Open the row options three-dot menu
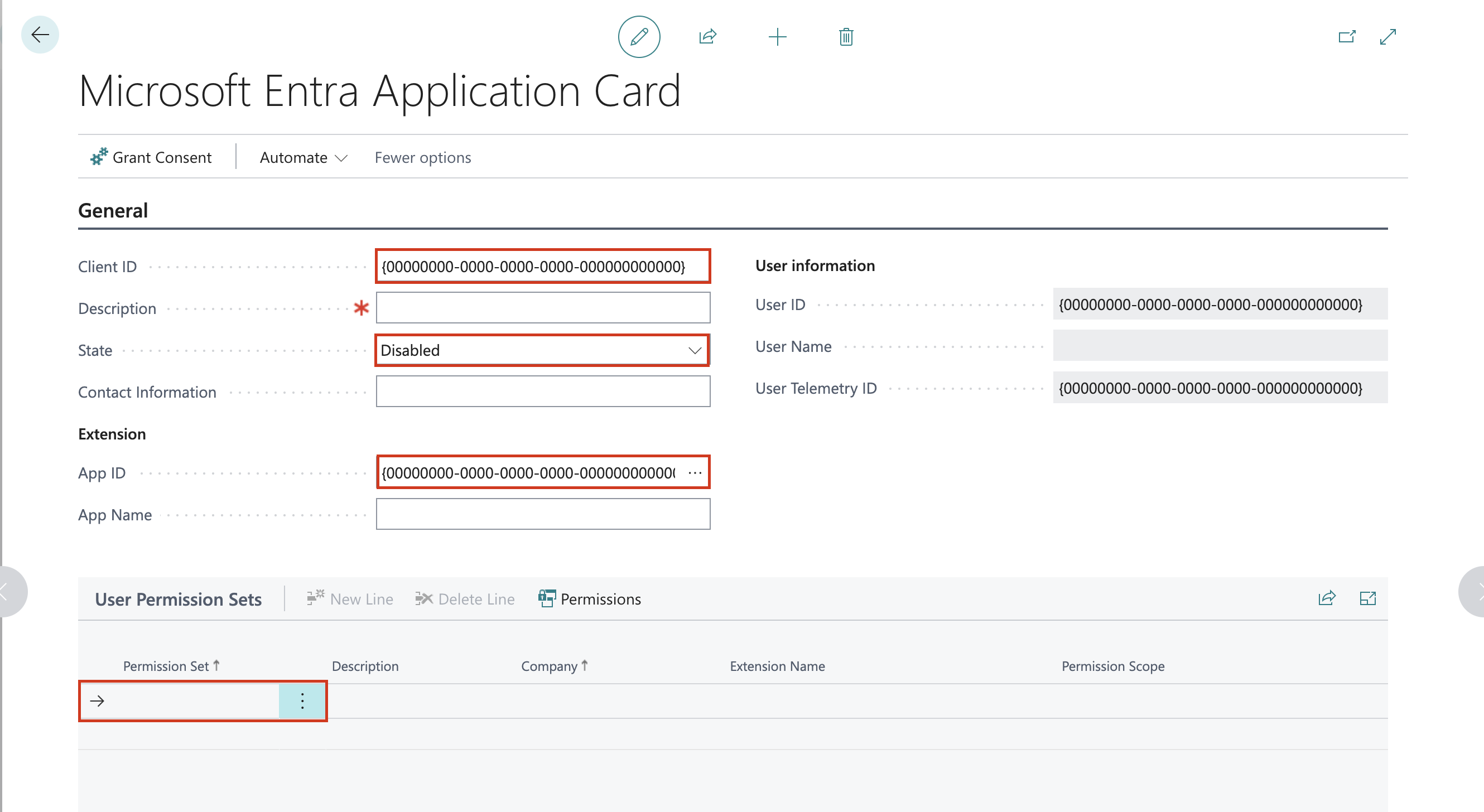The image size is (1484, 812). [x=302, y=701]
